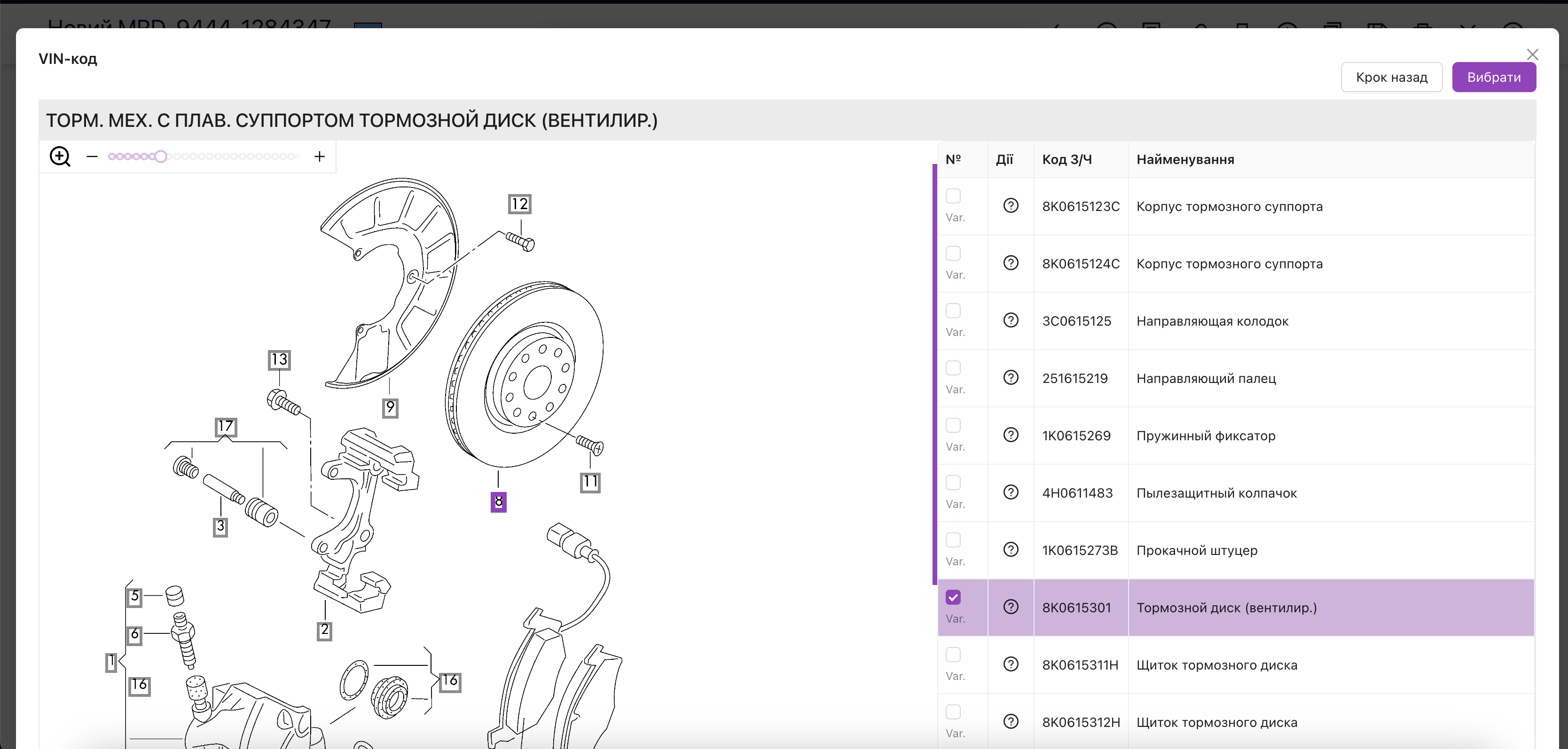Screen dimensions: 1568x749
Task: Check the box for Направляющий палец
Action: 953,368
